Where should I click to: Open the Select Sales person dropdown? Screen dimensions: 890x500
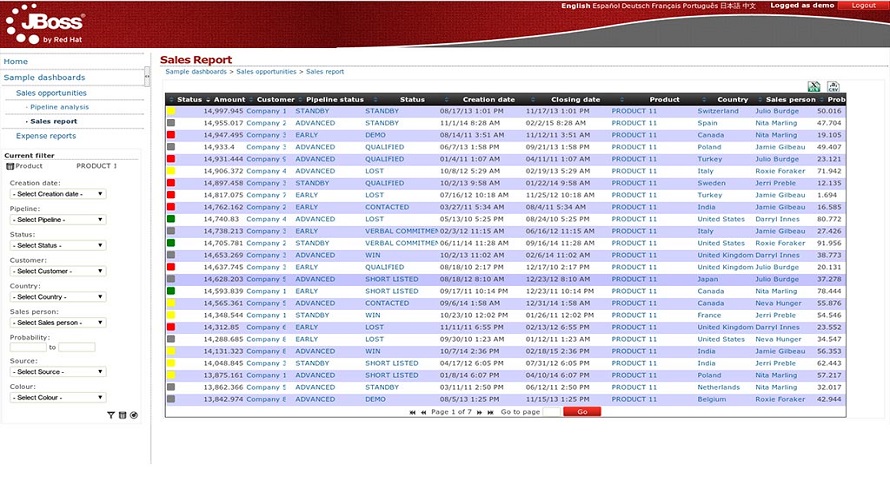[58, 322]
